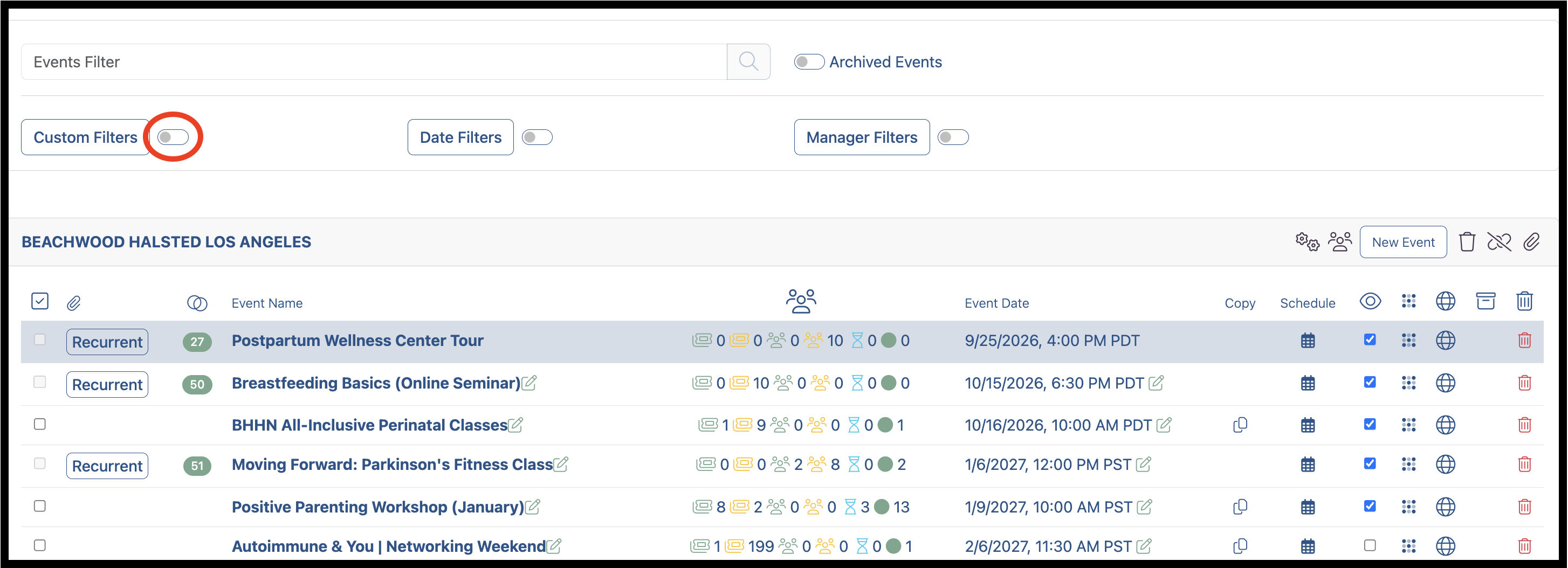Click grid dots icon for Moving Forward row
The height and width of the screenshot is (568, 1568).
tap(1408, 465)
